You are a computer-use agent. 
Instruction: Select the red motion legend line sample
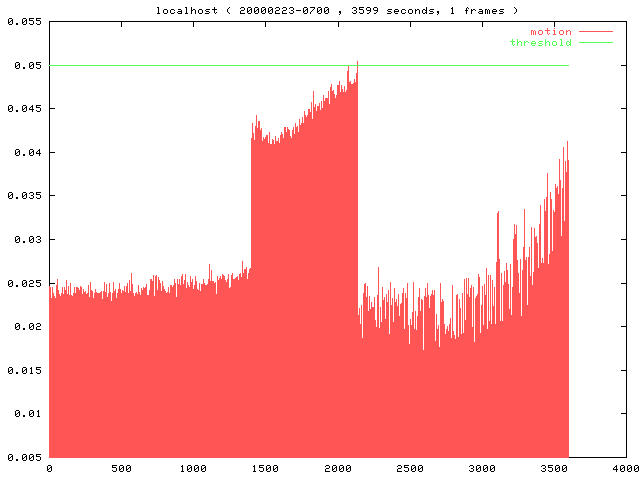[x=595, y=32]
